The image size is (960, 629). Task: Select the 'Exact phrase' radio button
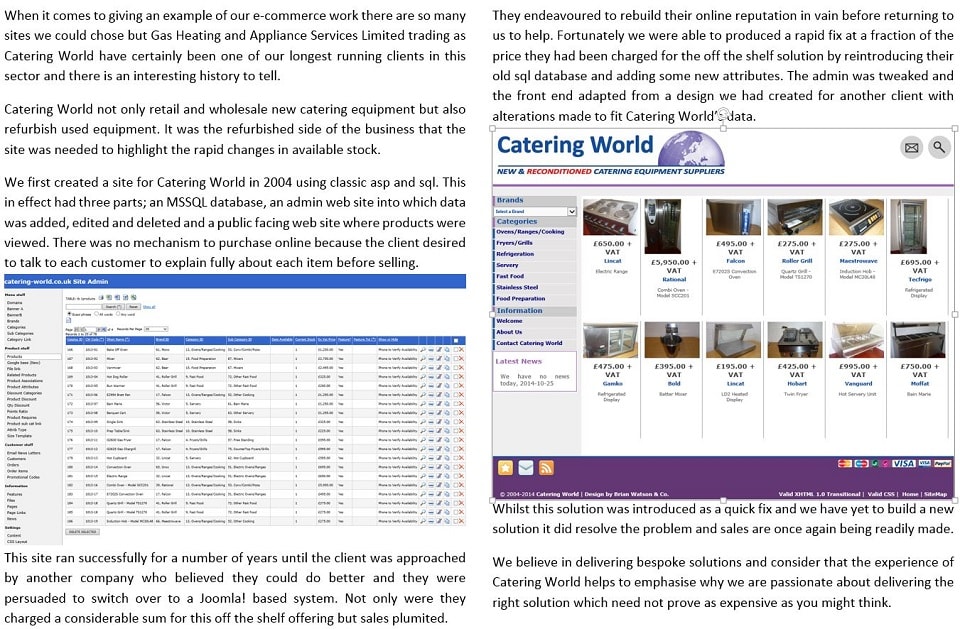(x=68, y=314)
